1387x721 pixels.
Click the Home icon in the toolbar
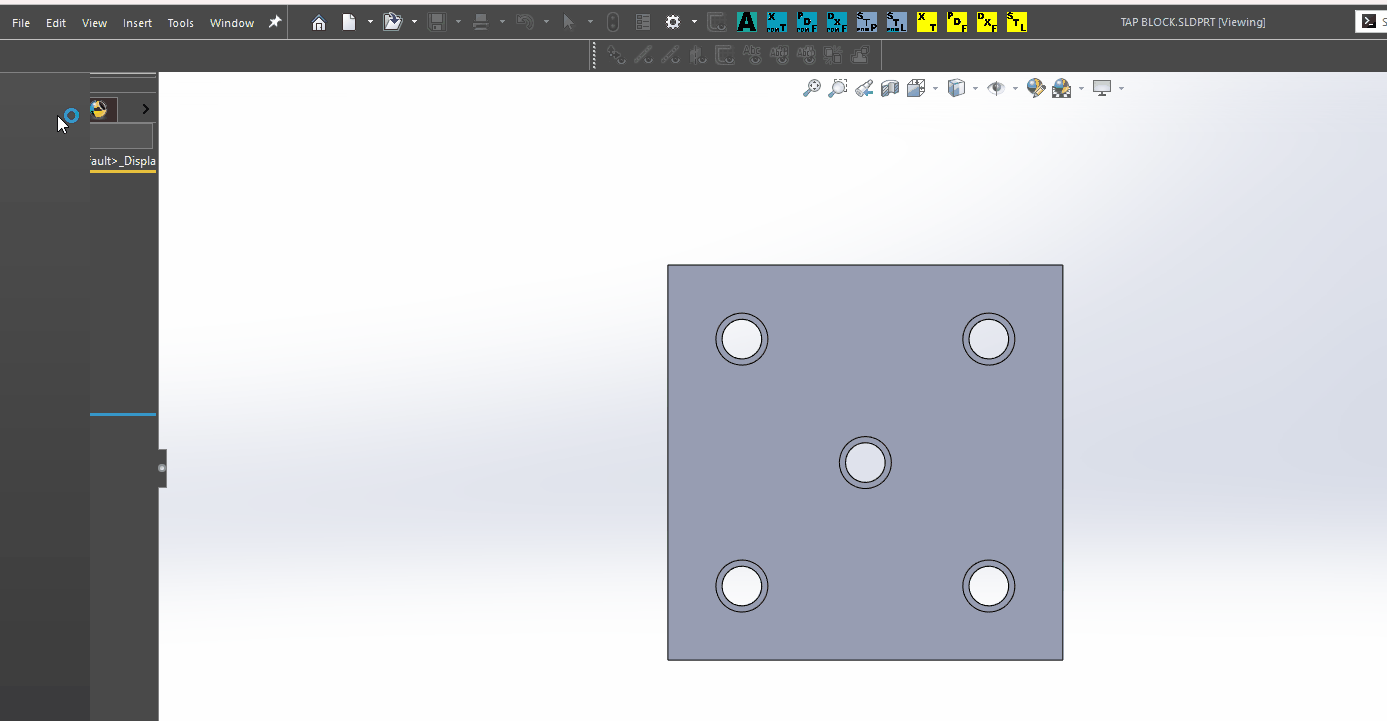(x=319, y=22)
